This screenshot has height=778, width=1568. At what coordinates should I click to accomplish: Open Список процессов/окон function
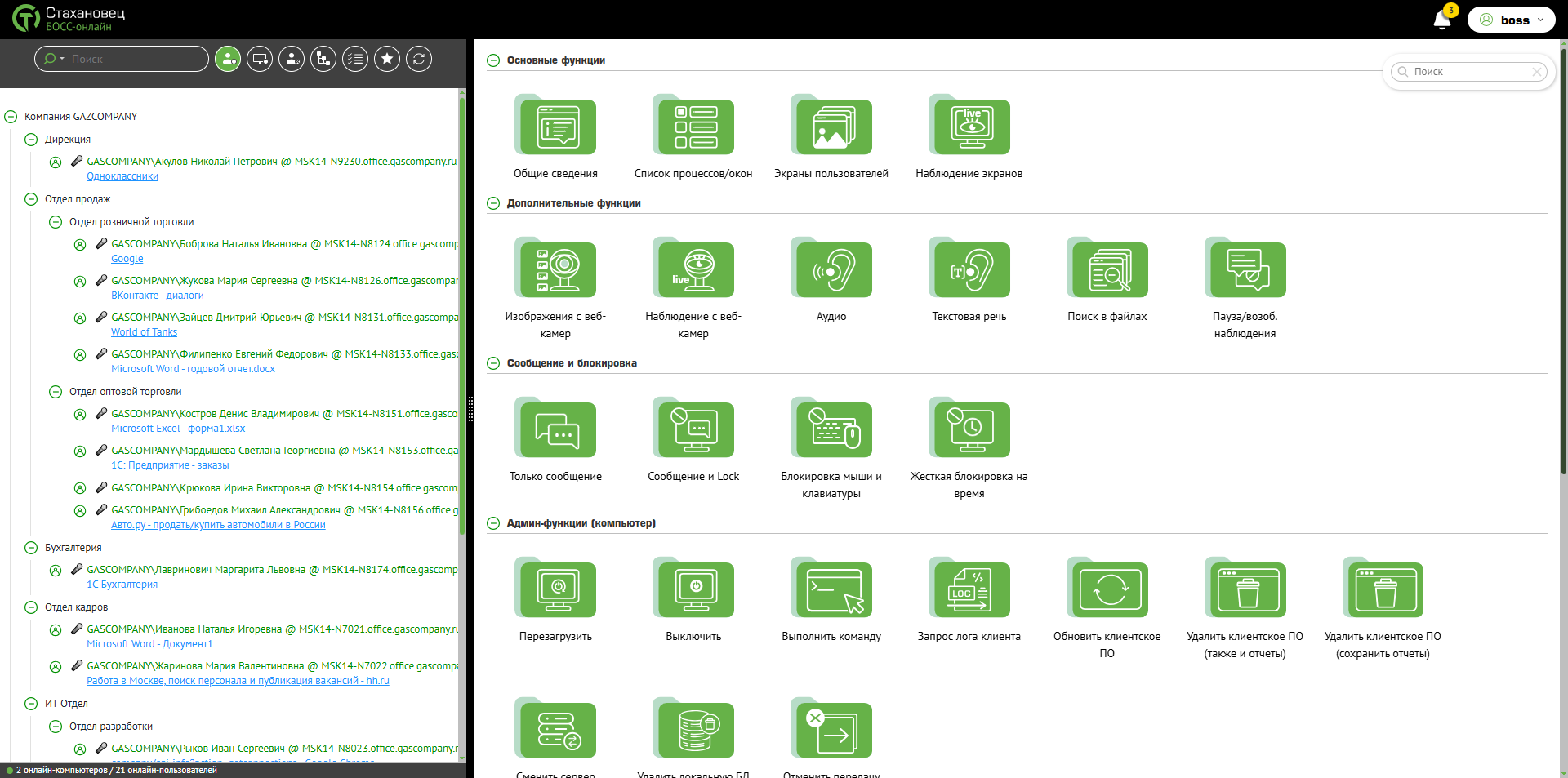point(693,127)
